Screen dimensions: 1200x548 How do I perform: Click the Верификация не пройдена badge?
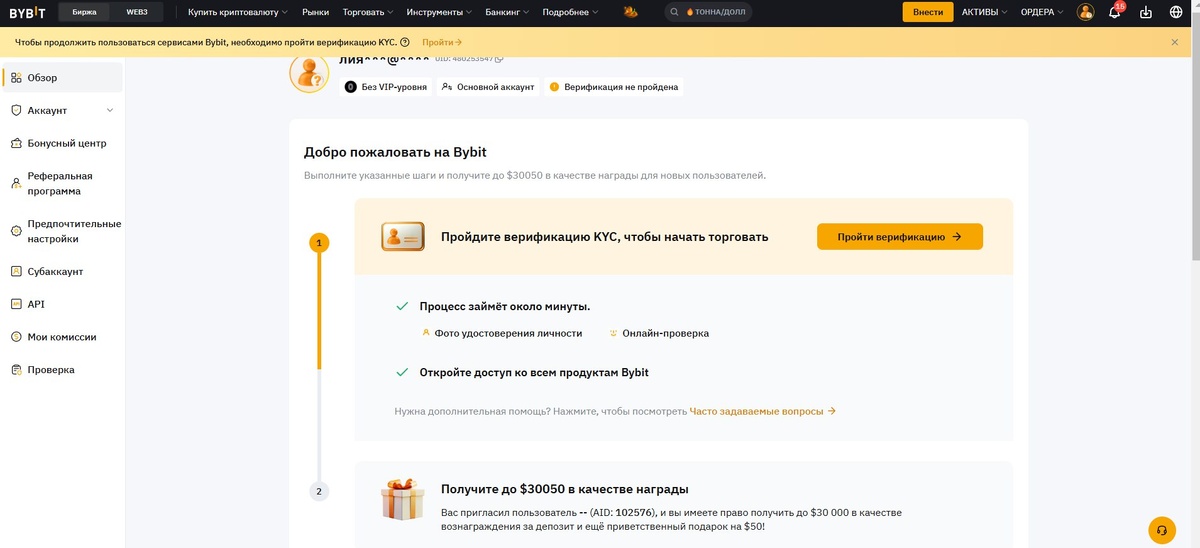click(614, 87)
